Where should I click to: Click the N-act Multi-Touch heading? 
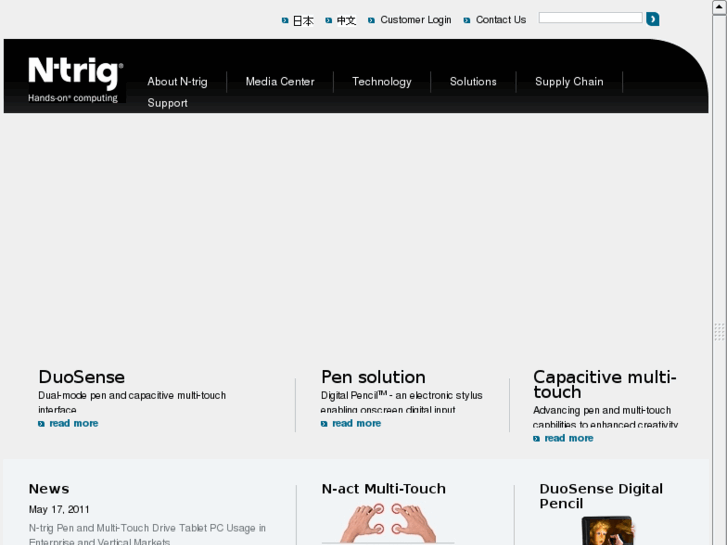pyautogui.click(x=384, y=489)
